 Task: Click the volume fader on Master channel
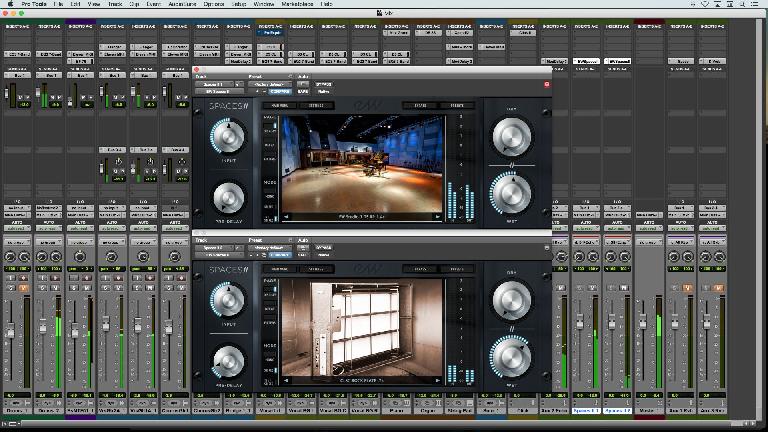click(643, 322)
